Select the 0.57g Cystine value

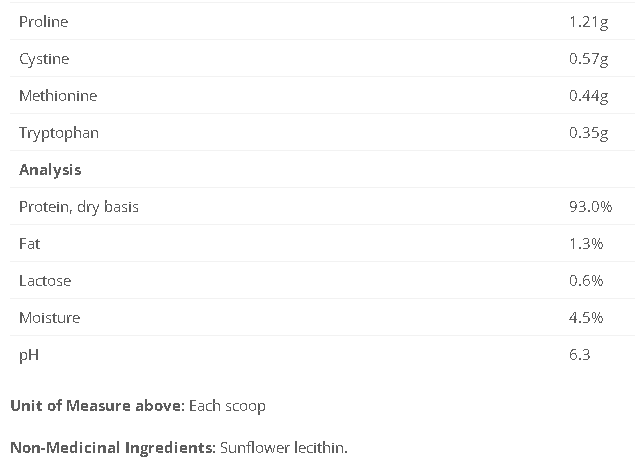point(588,59)
